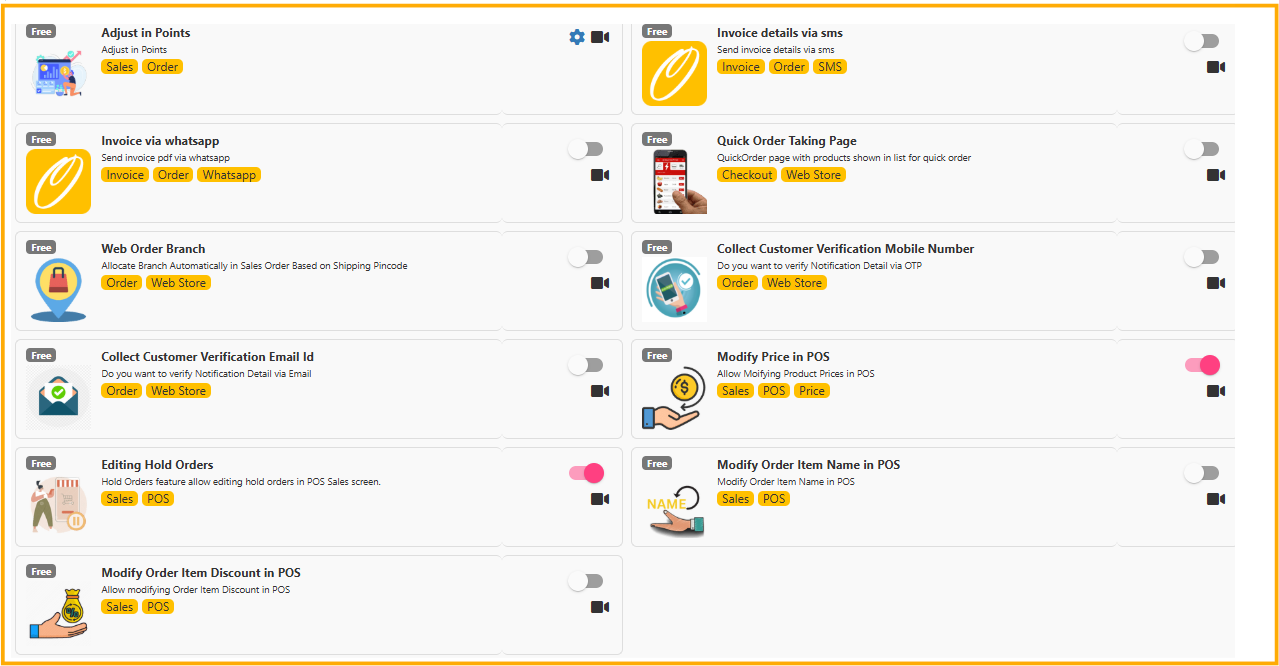Play video tutorial for Adjust in Points
Viewport: 1279px width, 666px height.
pyautogui.click(x=600, y=36)
